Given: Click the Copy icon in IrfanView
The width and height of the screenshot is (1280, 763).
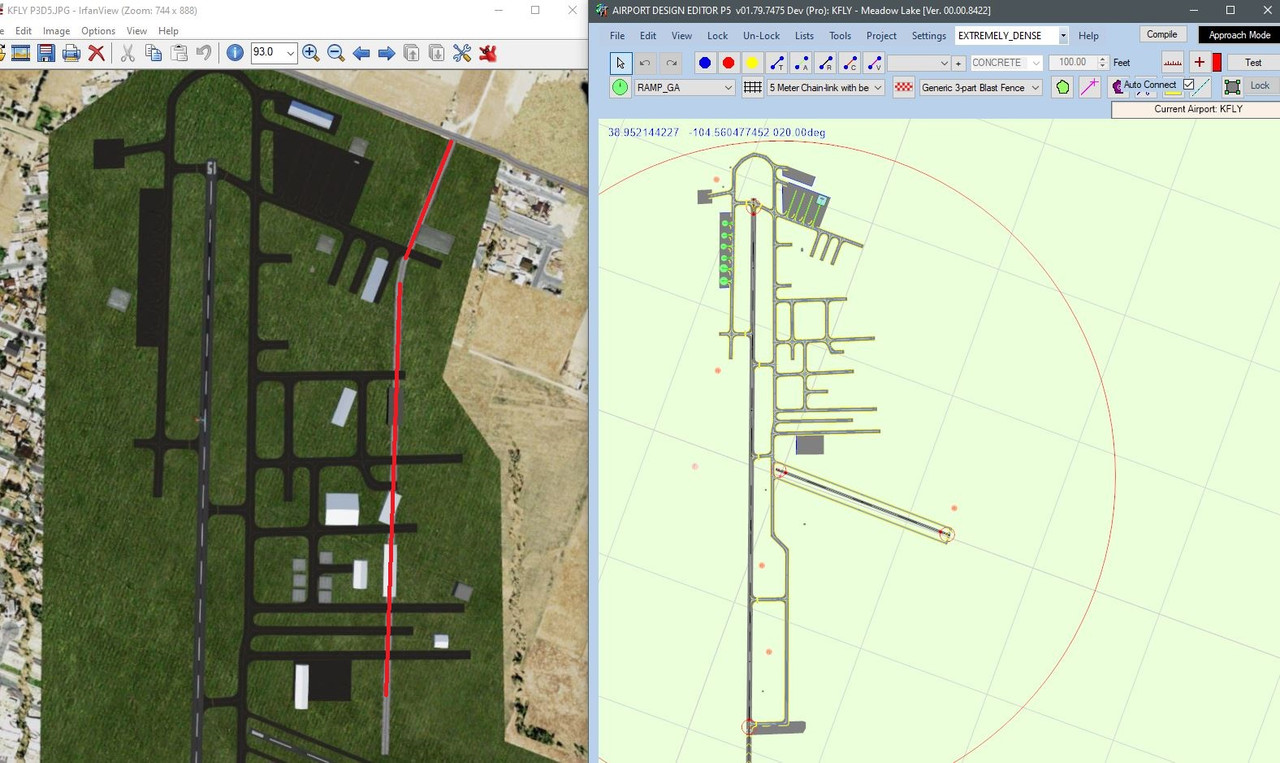Looking at the screenshot, I should pos(153,53).
